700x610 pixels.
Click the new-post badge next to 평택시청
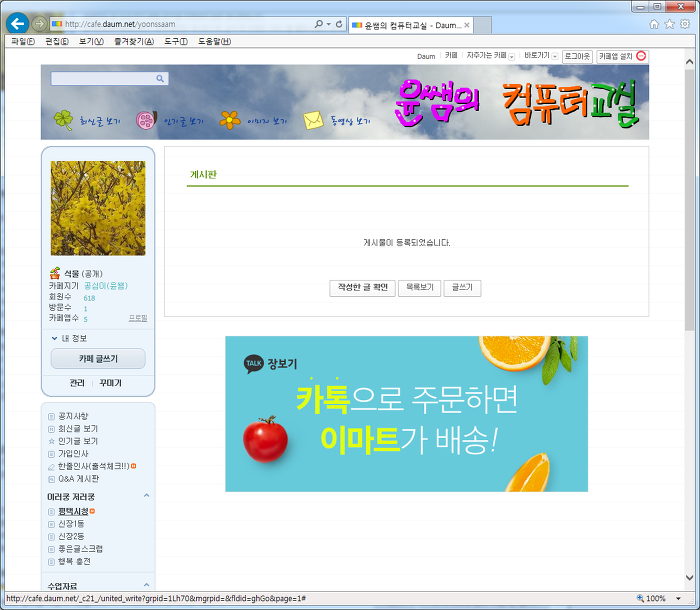coord(92,511)
